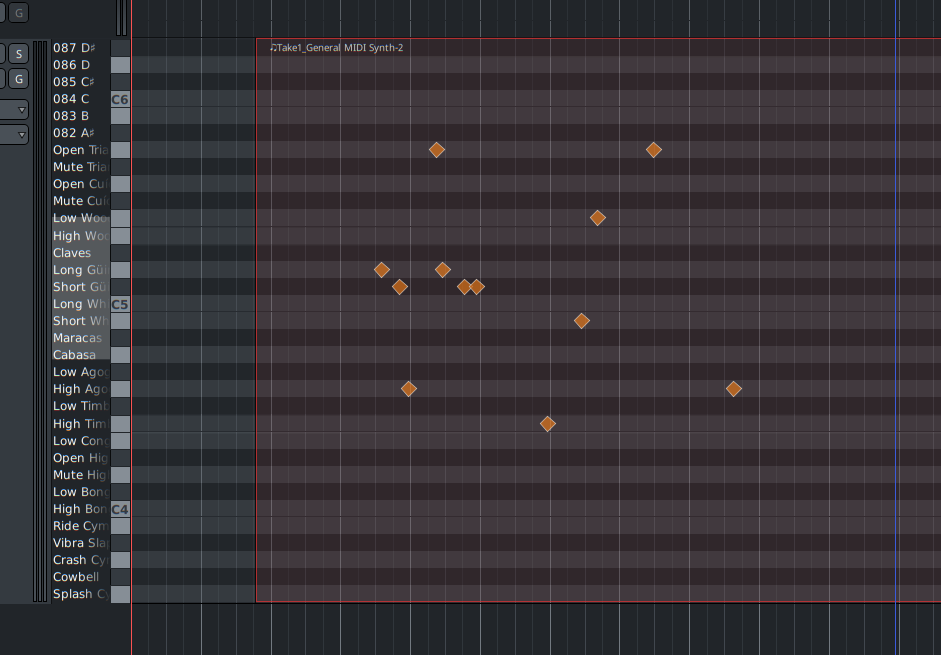Select the High Timbale note diamond
Screen dimensions: 941x655
tap(547, 424)
